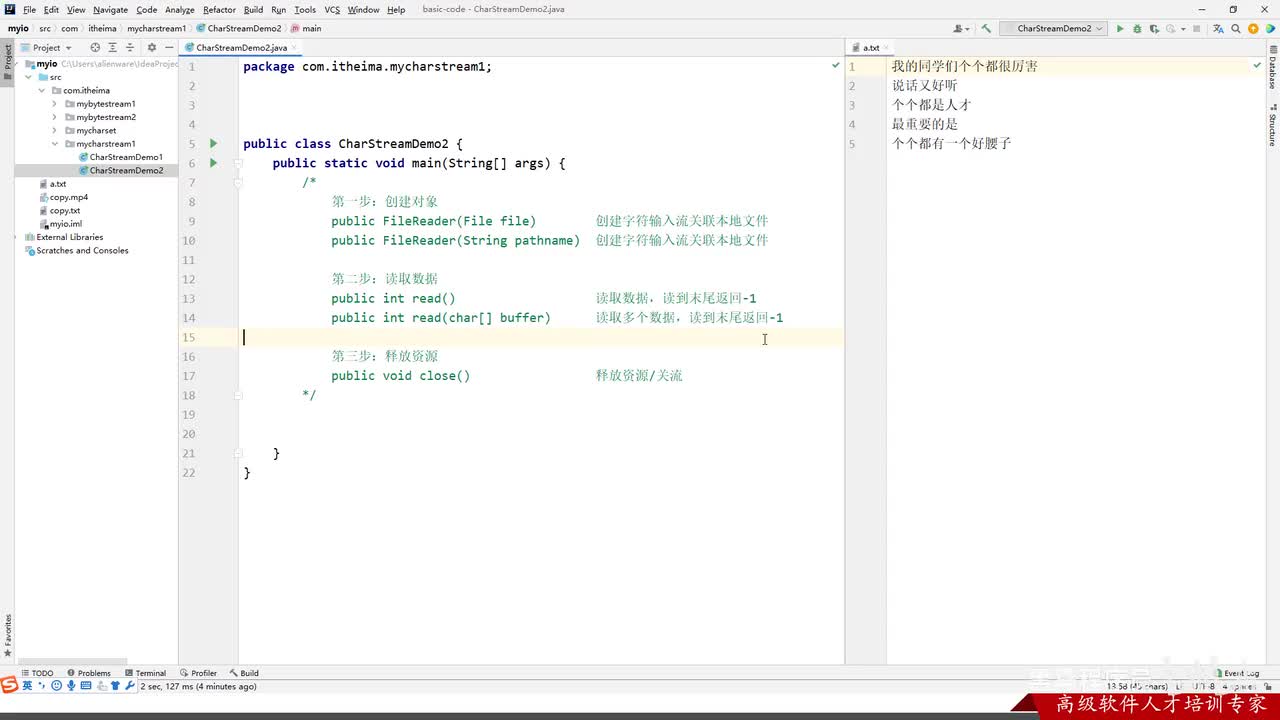The height and width of the screenshot is (720, 1280).
Task: Open the File menu
Action: [x=29, y=10]
